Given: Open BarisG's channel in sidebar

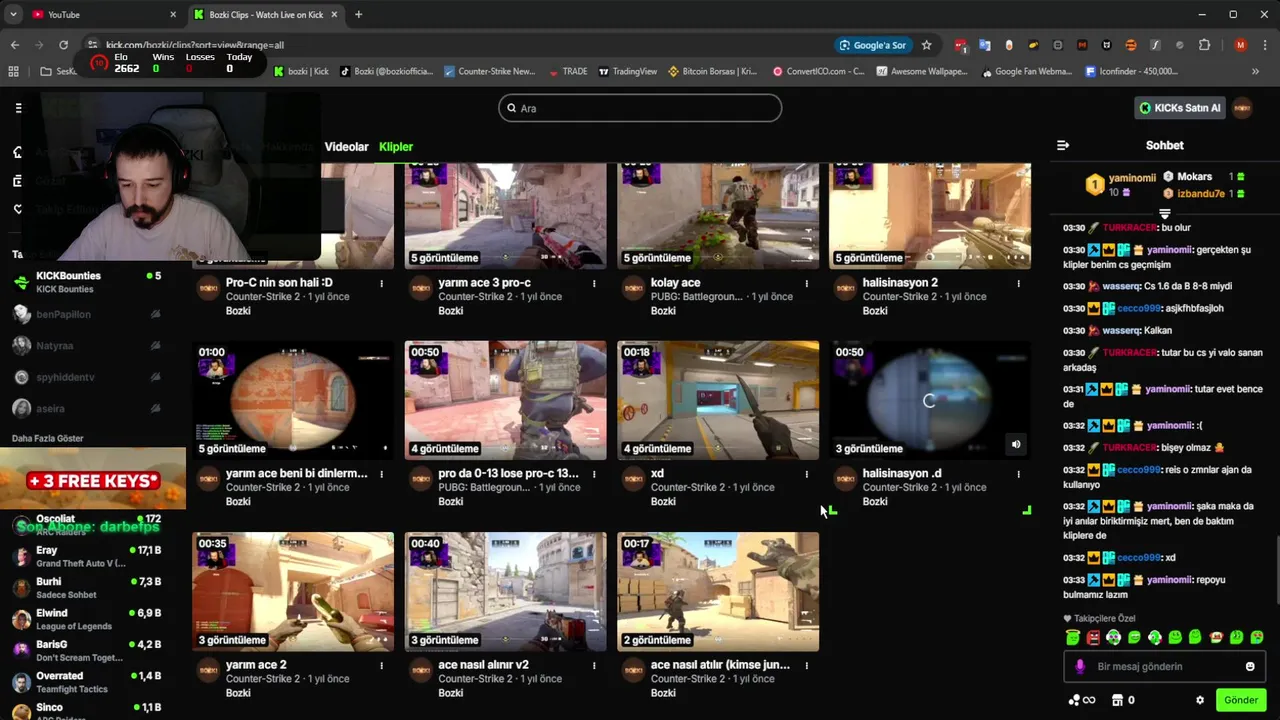Looking at the screenshot, I should (85, 651).
